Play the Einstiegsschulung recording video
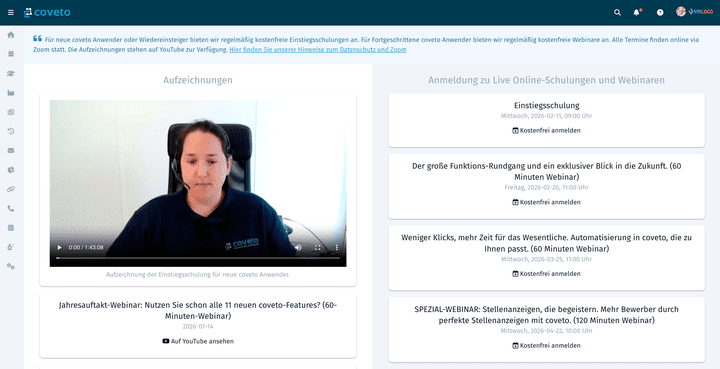The width and height of the screenshot is (720, 369). coord(59,247)
